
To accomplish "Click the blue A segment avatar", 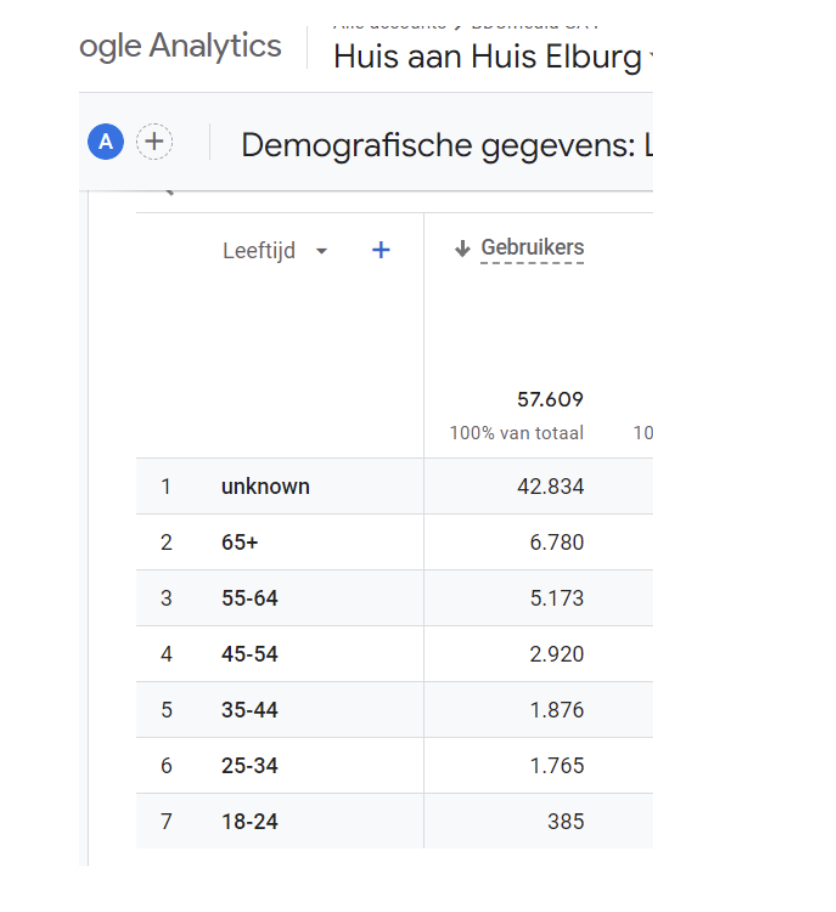I will [x=105, y=141].
